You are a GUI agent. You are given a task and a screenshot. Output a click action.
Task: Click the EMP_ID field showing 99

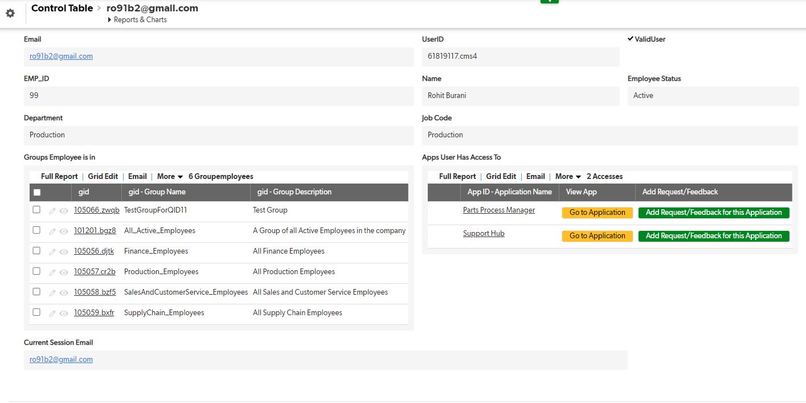coord(218,96)
